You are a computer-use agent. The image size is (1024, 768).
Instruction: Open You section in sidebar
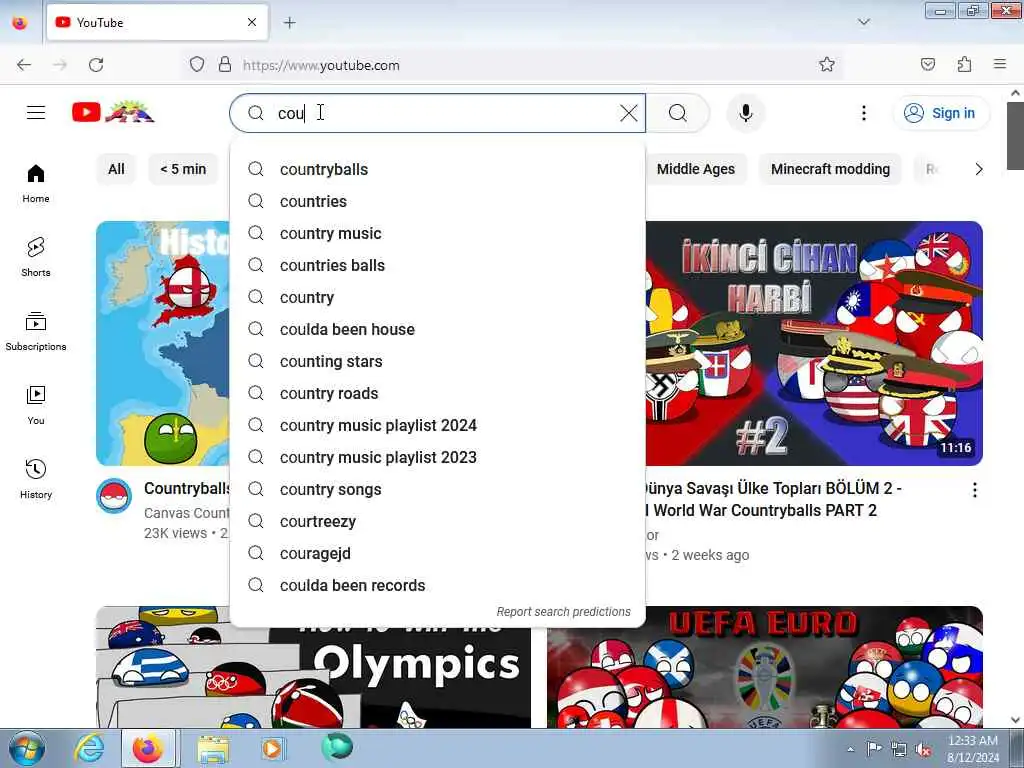pyautogui.click(x=36, y=406)
